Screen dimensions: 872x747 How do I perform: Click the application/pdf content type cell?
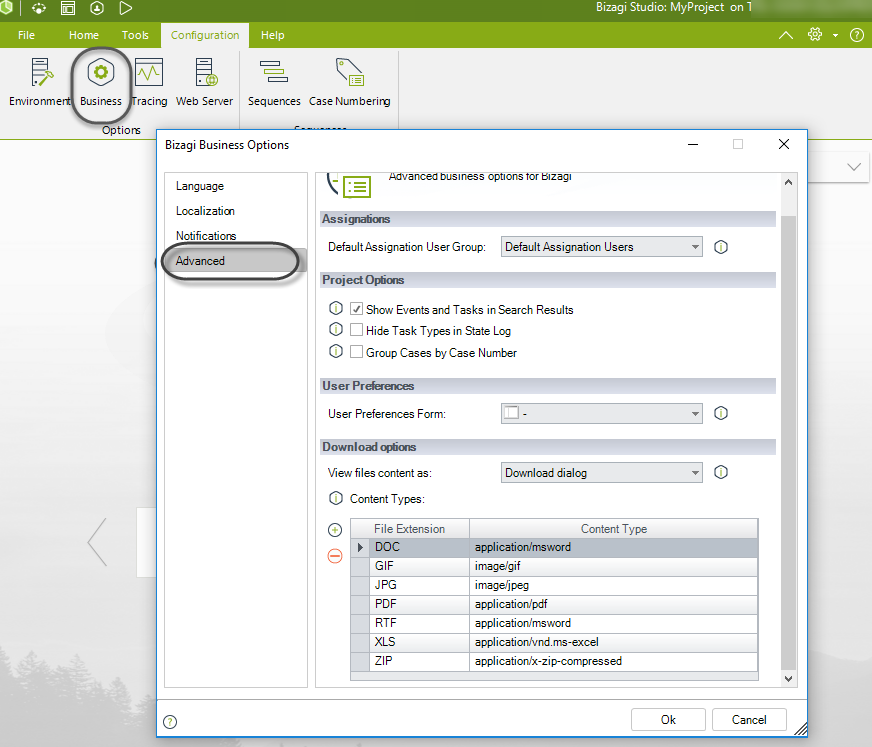pos(613,604)
